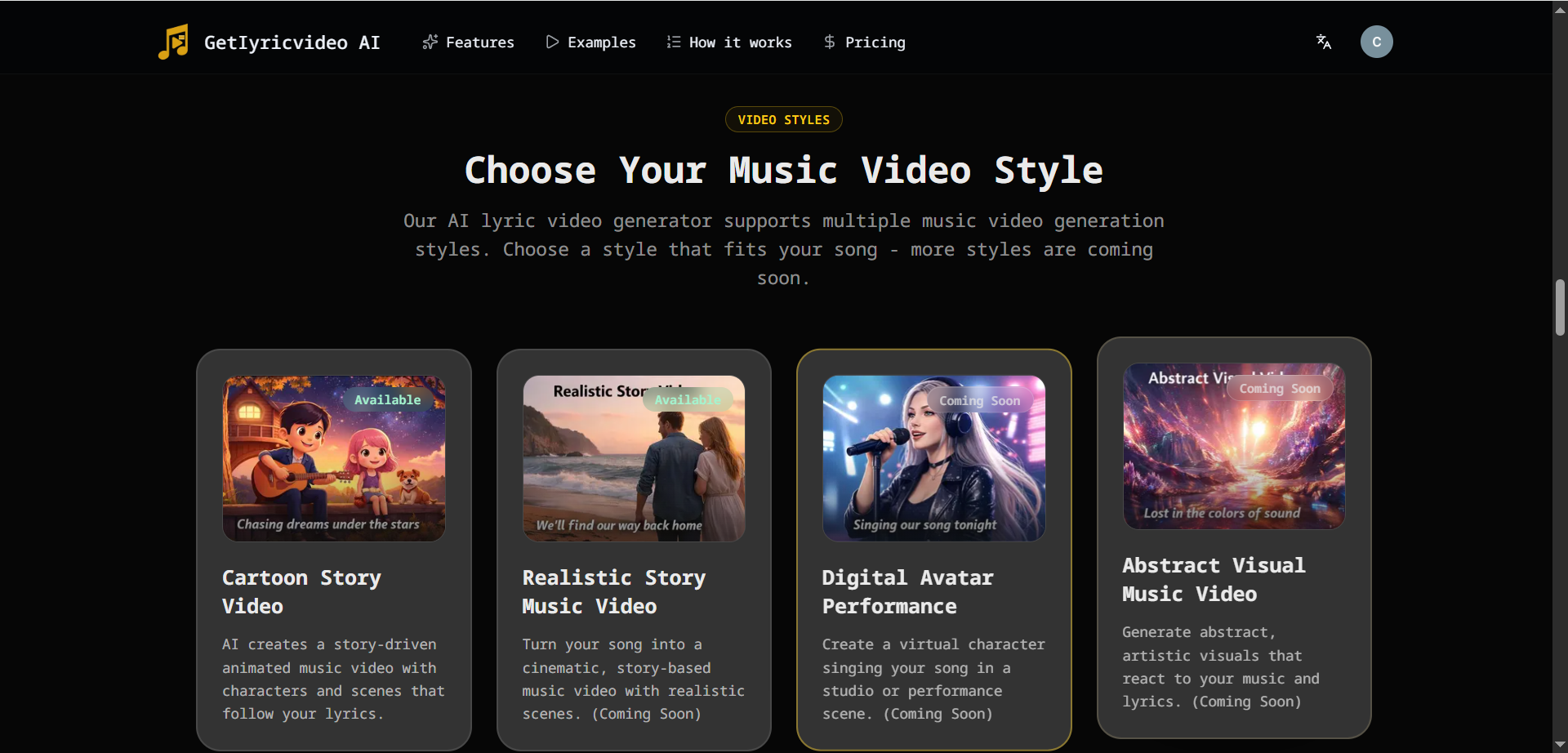
Task: Open the Examples navigation item
Action: tap(602, 42)
